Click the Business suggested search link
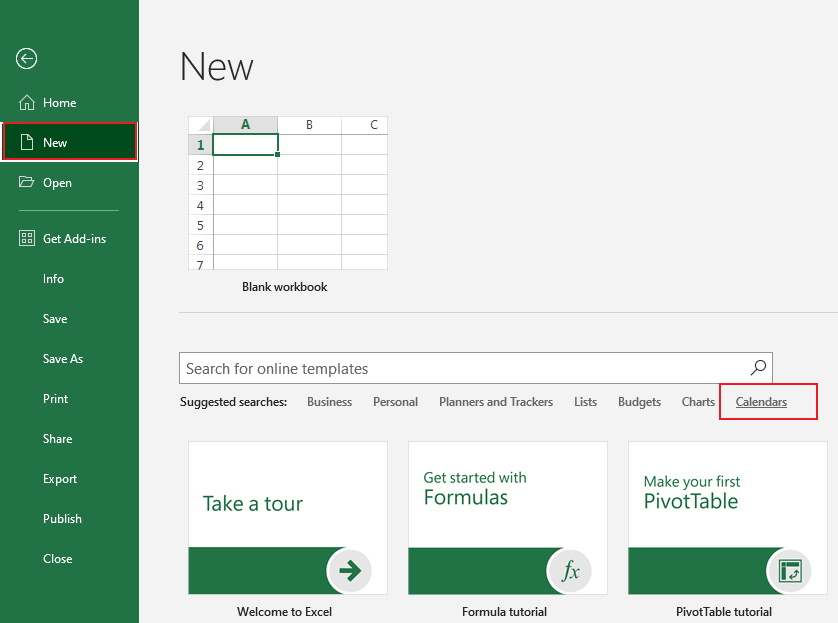The width and height of the screenshot is (838, 623). 329,402
